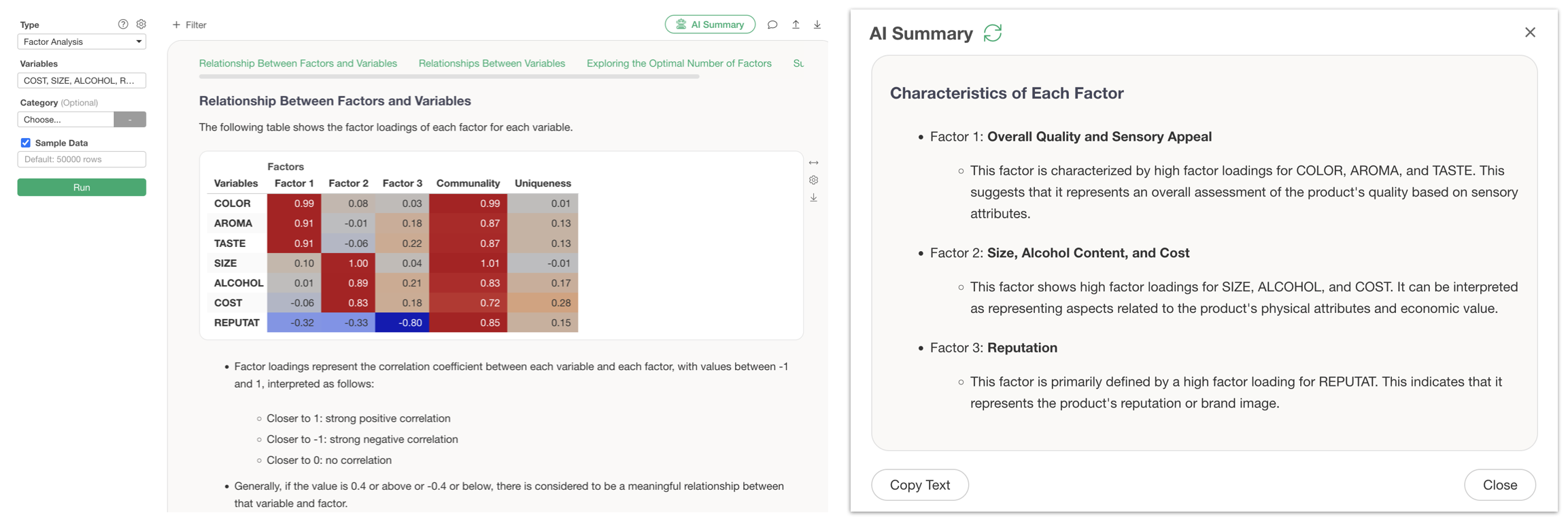1568x532 pixels.
Task: Switch to Relationships Between Variables tab
Action: tap(492, 63)
